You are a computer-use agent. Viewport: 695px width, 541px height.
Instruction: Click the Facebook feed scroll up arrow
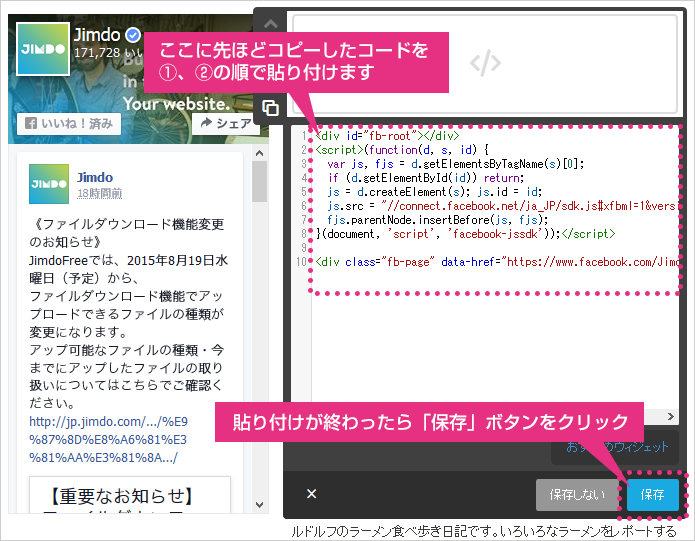click(x=260, y=154)
